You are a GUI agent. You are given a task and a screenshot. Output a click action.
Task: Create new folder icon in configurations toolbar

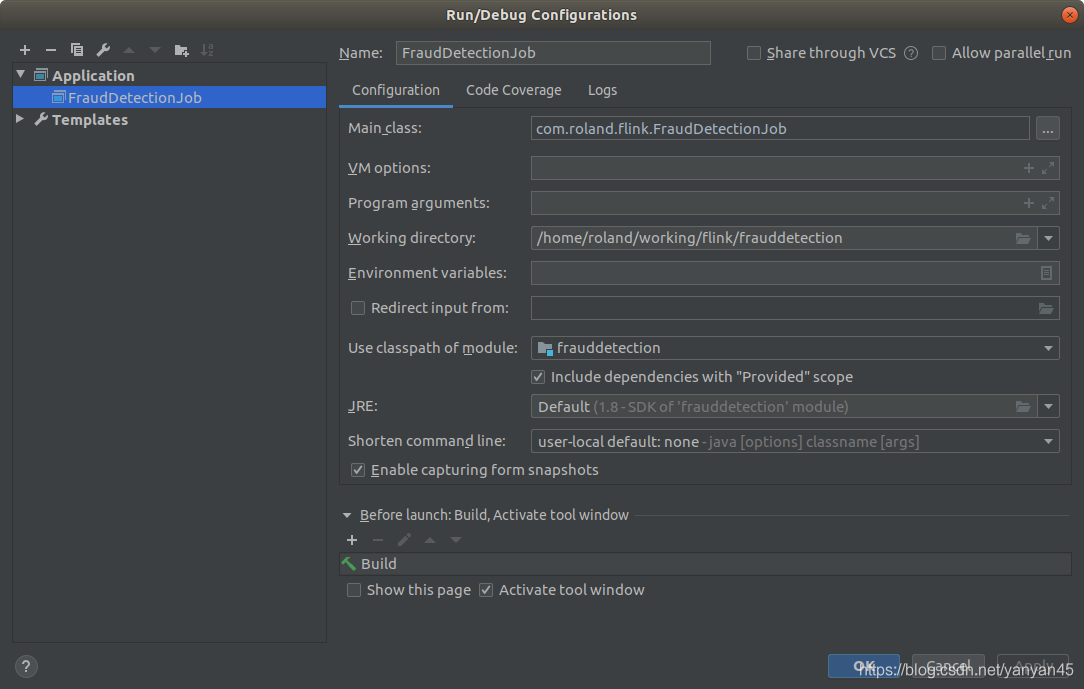181,50
